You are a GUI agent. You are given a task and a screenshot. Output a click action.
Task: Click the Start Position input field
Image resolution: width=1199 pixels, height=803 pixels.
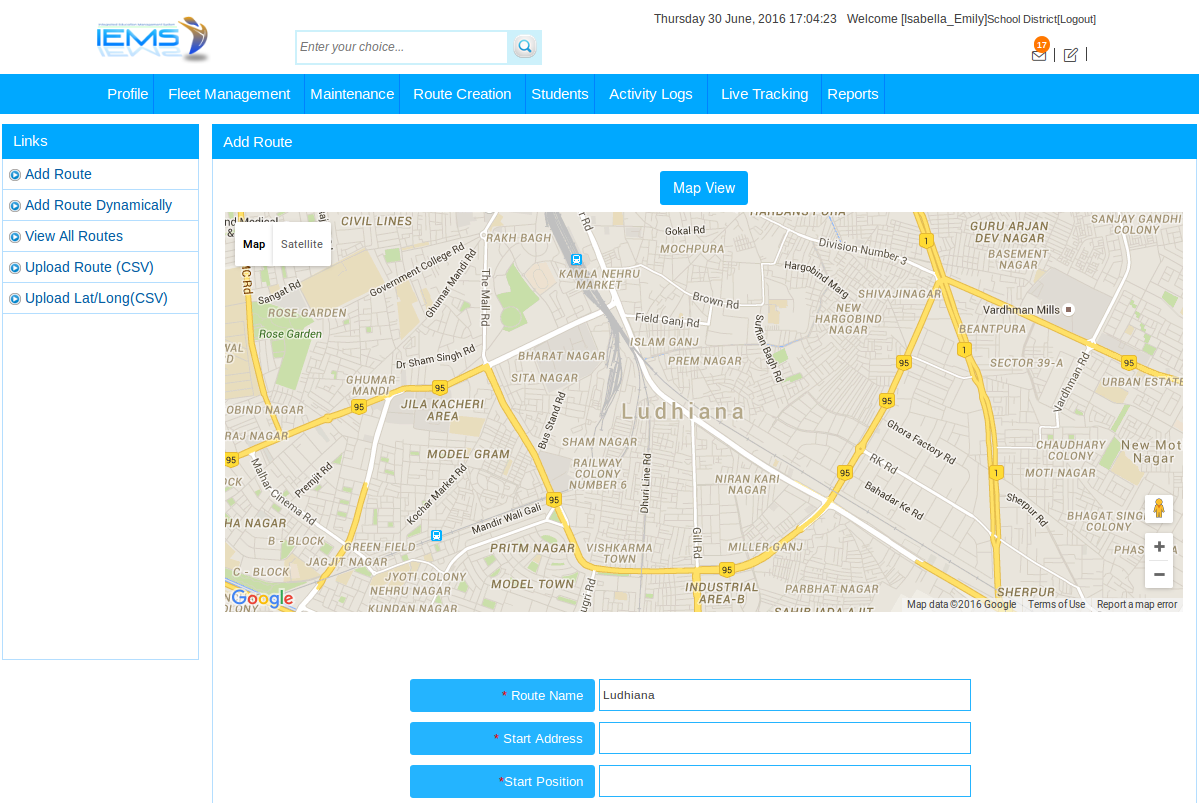785,782
